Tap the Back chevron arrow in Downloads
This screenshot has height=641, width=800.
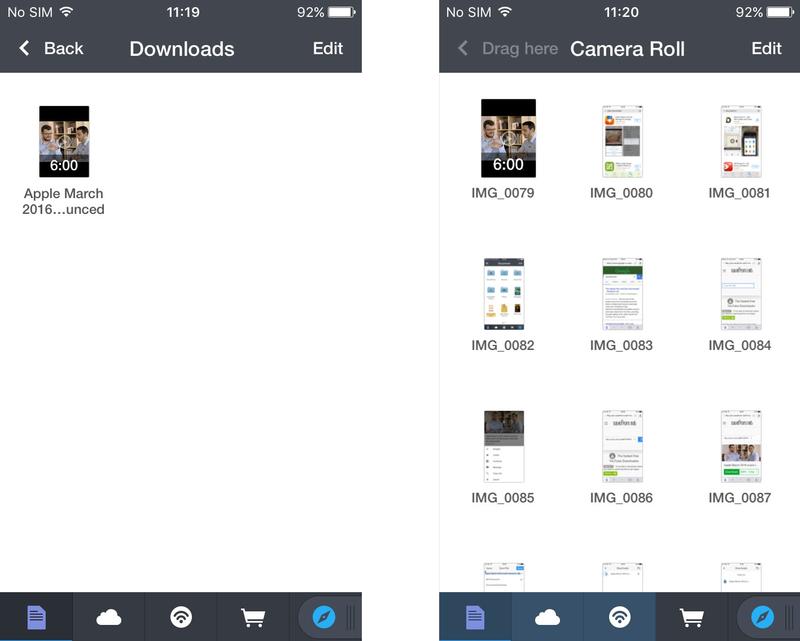[24, 48]
